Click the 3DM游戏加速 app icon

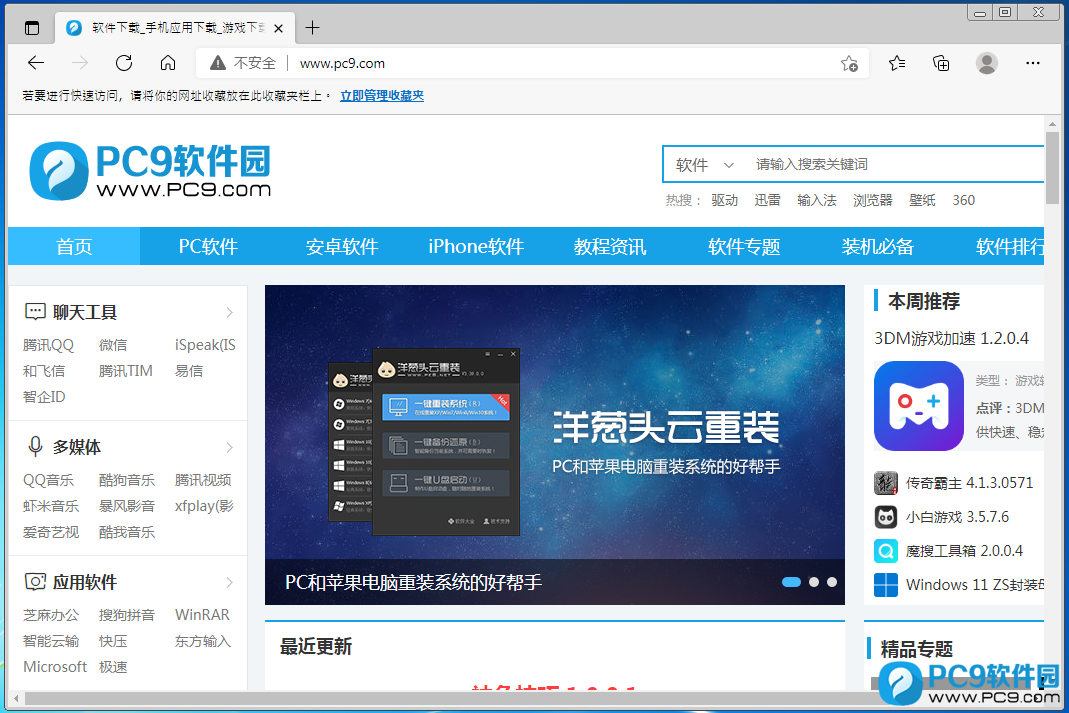pyautogui.click(x=918, y=406)
